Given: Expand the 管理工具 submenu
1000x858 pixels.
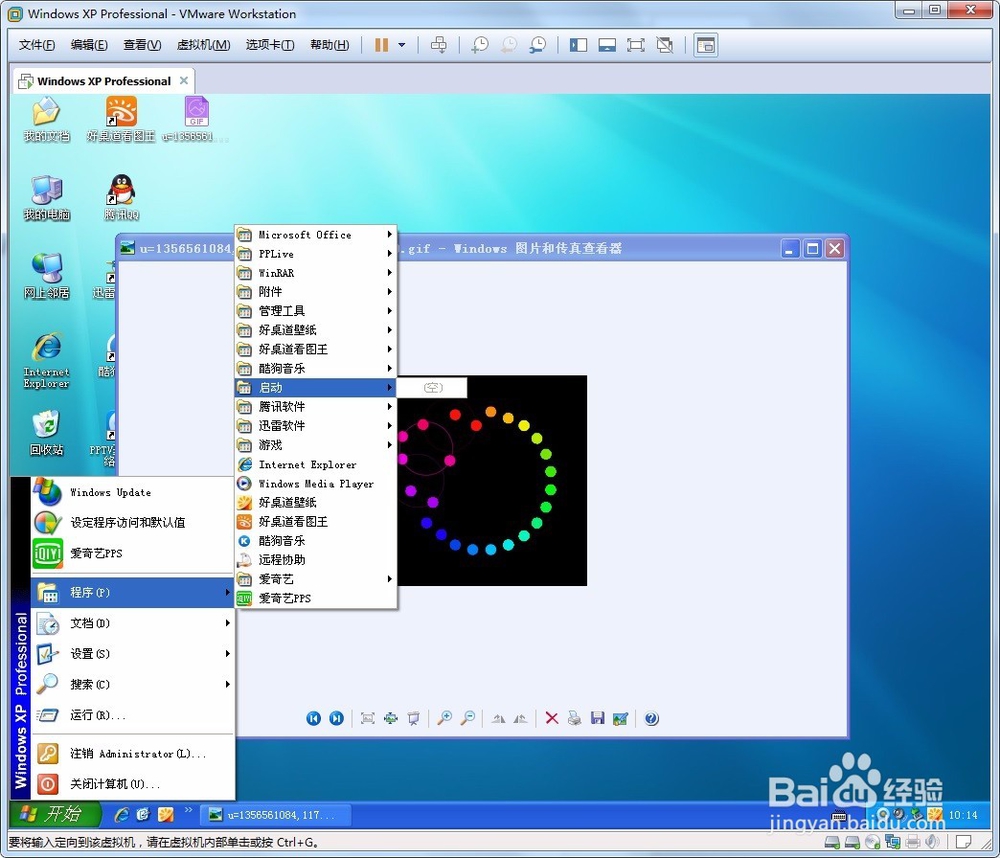Looking at the screenshot, I should coord(316,311).
